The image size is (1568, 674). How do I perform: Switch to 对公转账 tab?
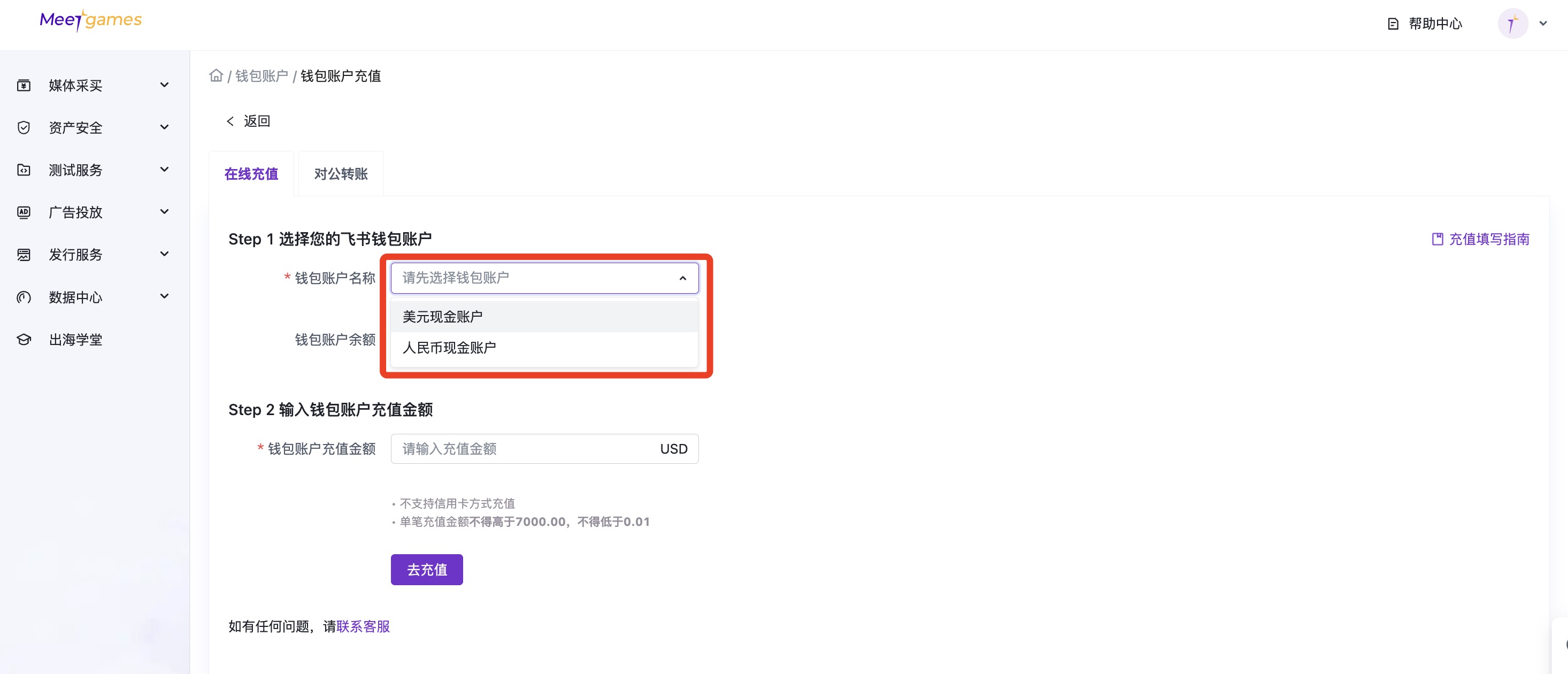(341, 174)
